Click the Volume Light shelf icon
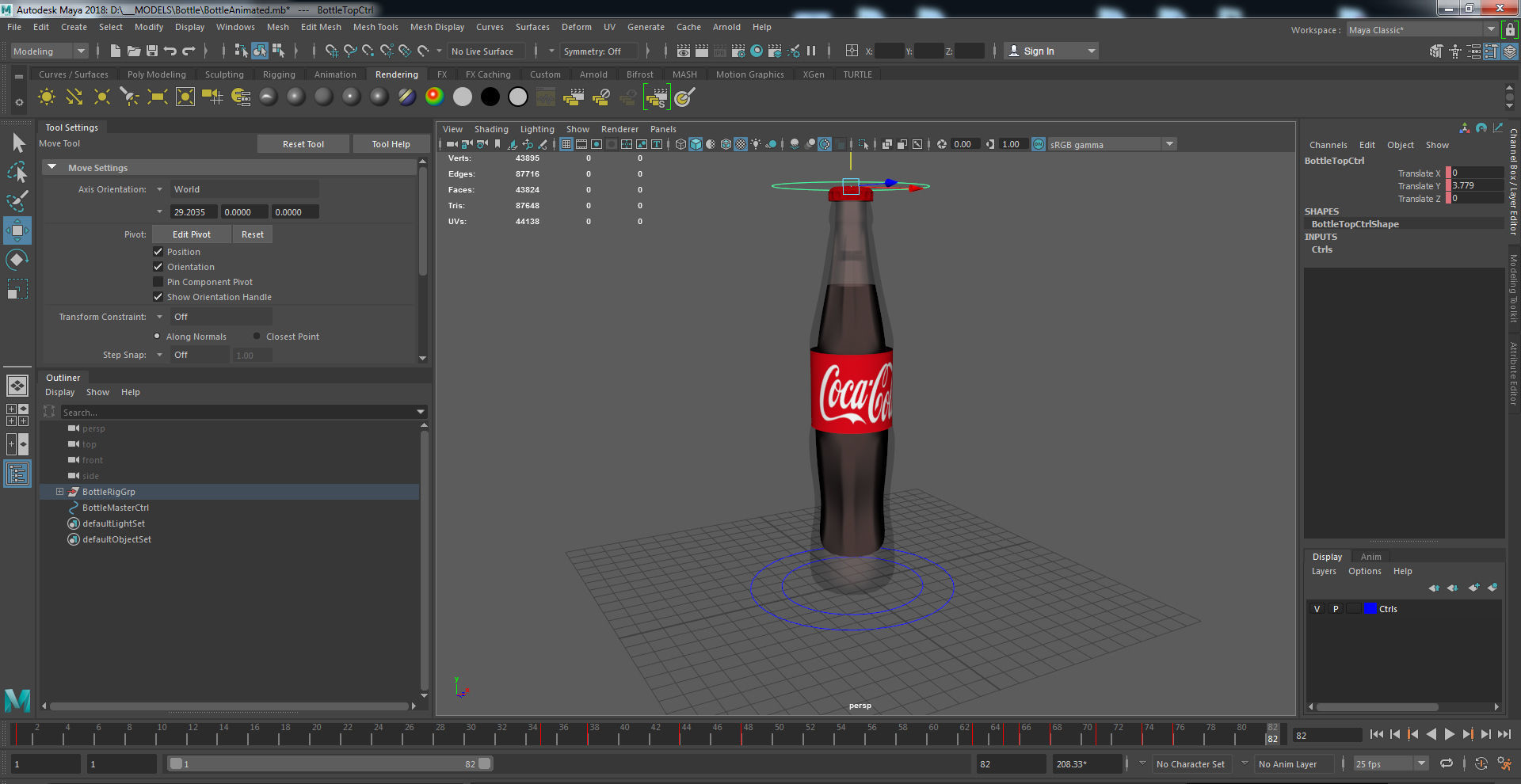Screen dimensions: 1521x784 coord(185,97)
